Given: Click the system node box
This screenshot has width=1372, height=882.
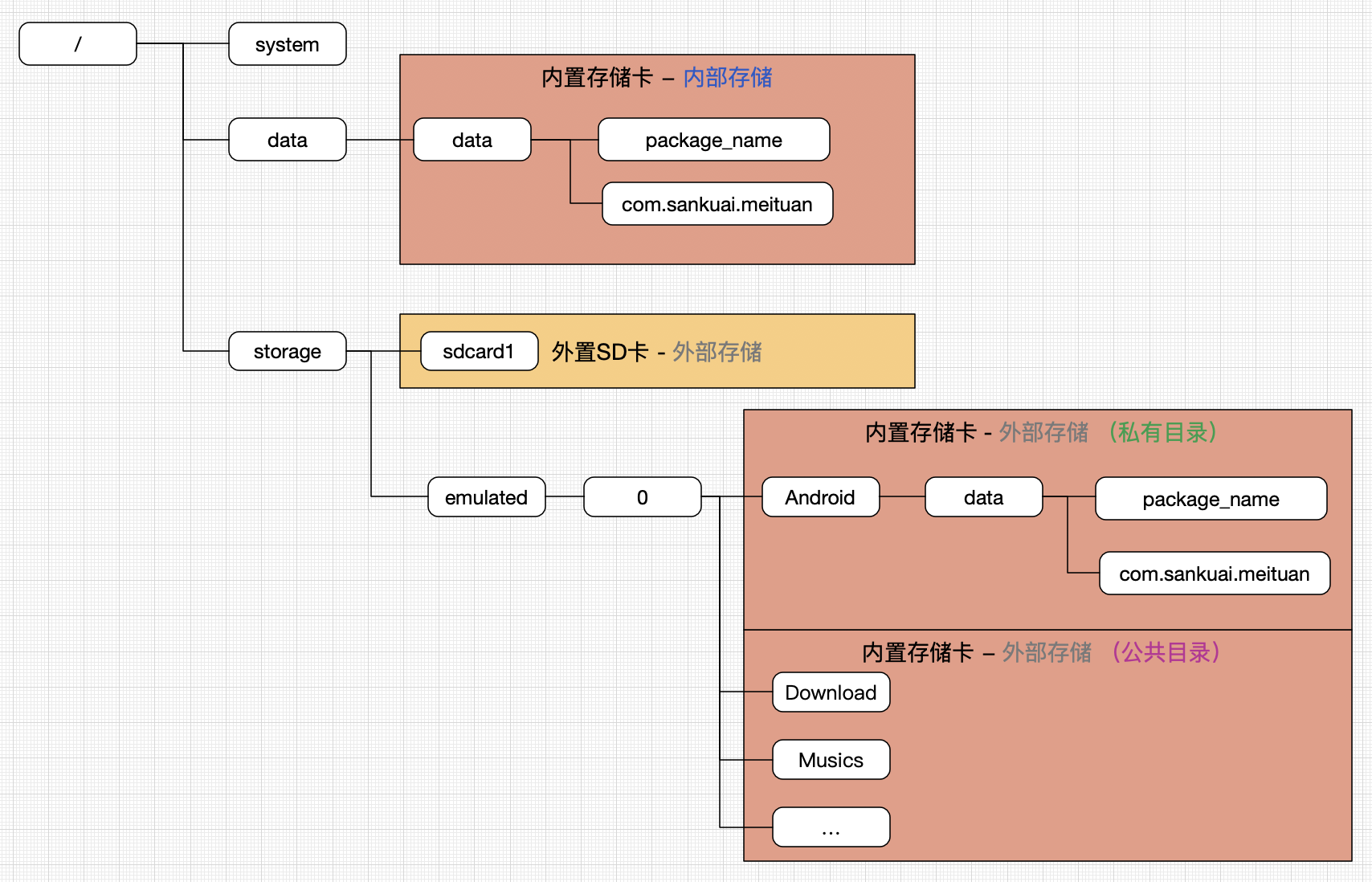Looking at the screenshot, I should [288, 43].
